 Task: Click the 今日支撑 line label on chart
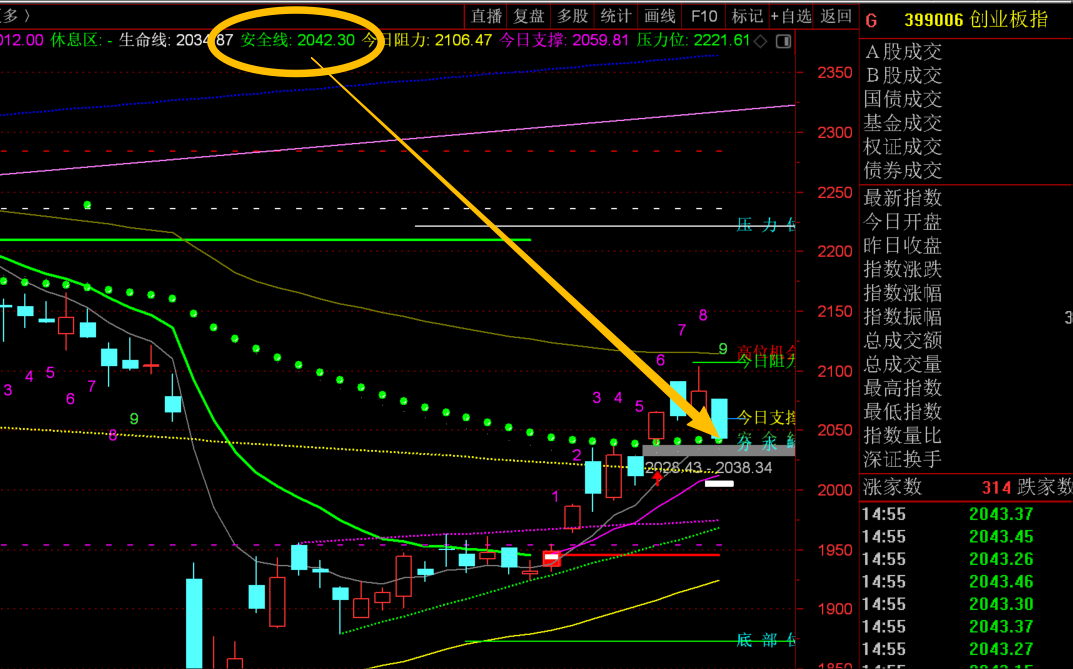click(x=766, y=417)
